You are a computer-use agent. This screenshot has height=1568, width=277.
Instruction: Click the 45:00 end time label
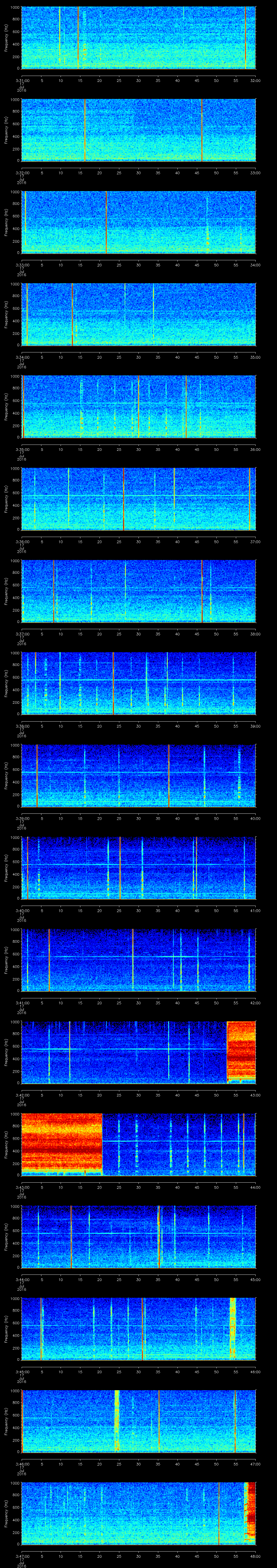255,1279
